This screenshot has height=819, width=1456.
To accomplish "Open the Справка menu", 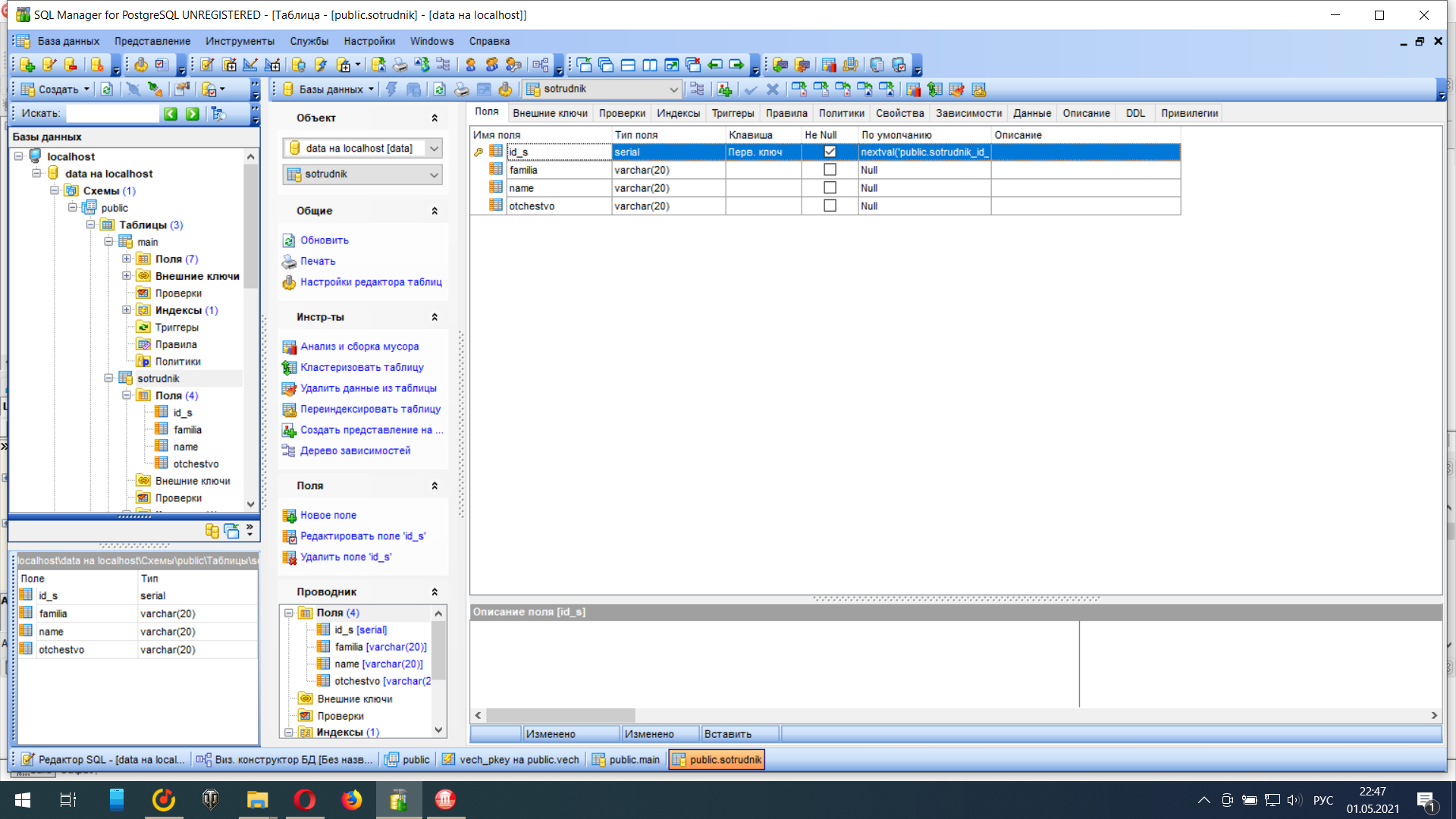I will pos(489,41).
